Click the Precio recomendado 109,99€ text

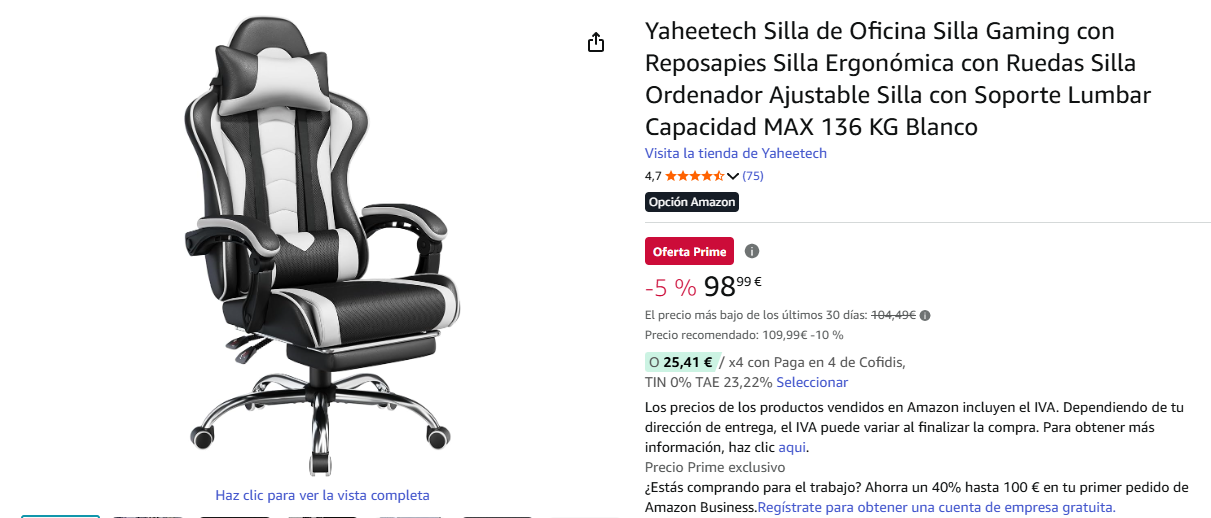coord(744,335)
